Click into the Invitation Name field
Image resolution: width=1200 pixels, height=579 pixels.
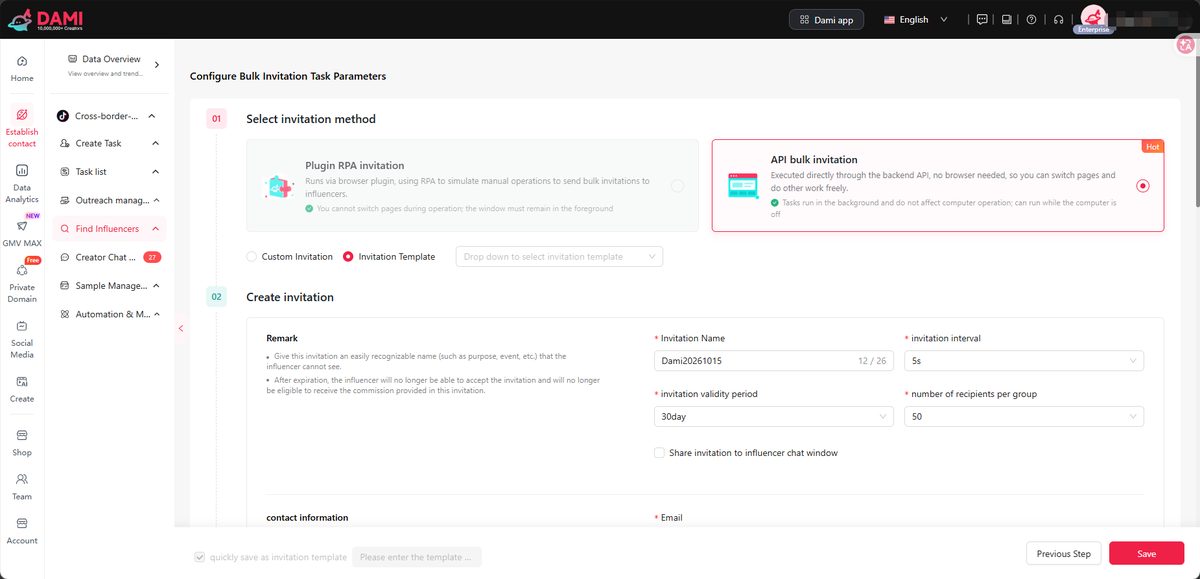[x=774, y=361]
